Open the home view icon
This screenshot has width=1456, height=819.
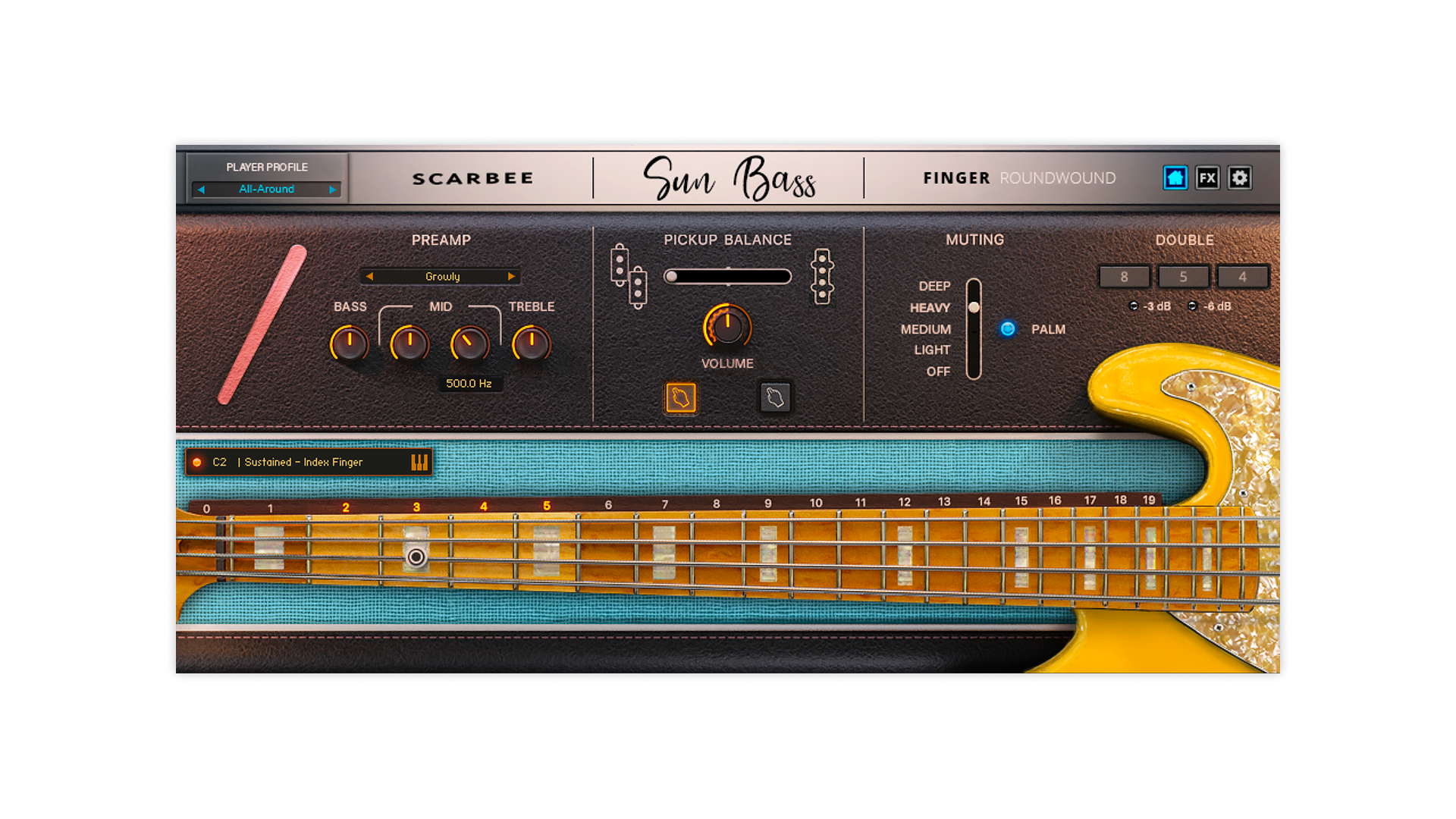click(x=1175, y=178)
